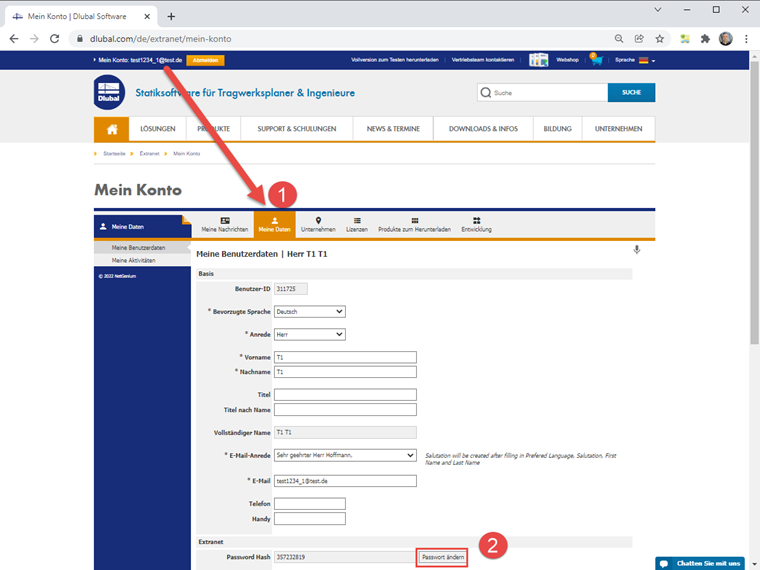Click the microphone icon beside user data

click(637, 250)
